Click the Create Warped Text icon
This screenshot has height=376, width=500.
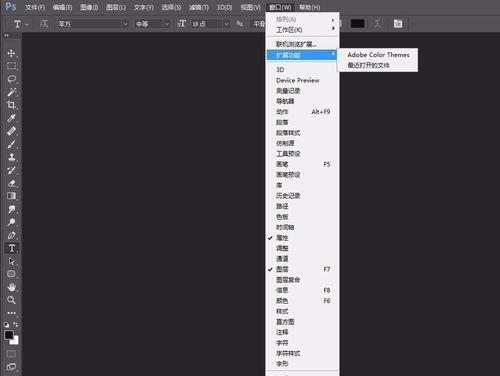coord(378,24)
